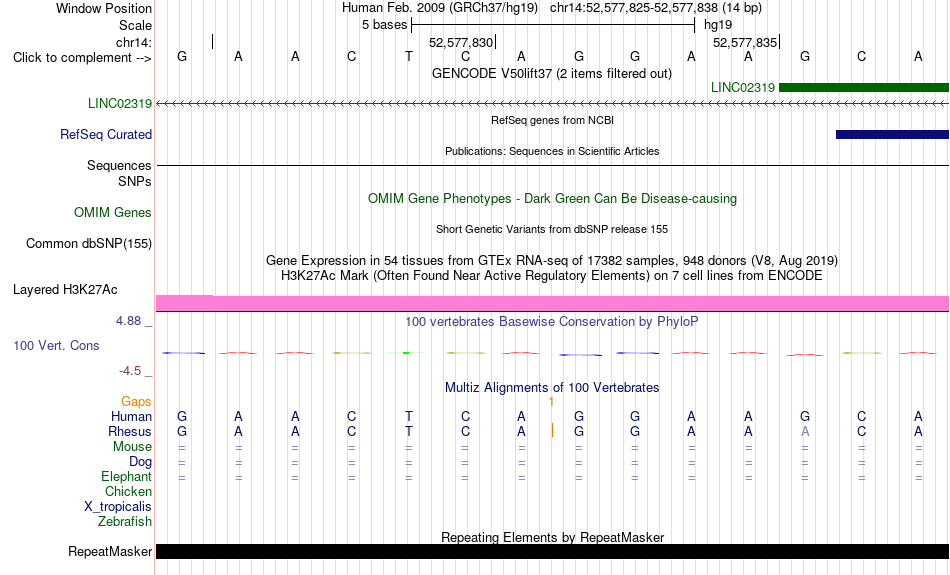The width and height of the screenshot is (950, 575).
Task: Click the 'Common dbSNP(155)' track label
Action: coord(88,244)
